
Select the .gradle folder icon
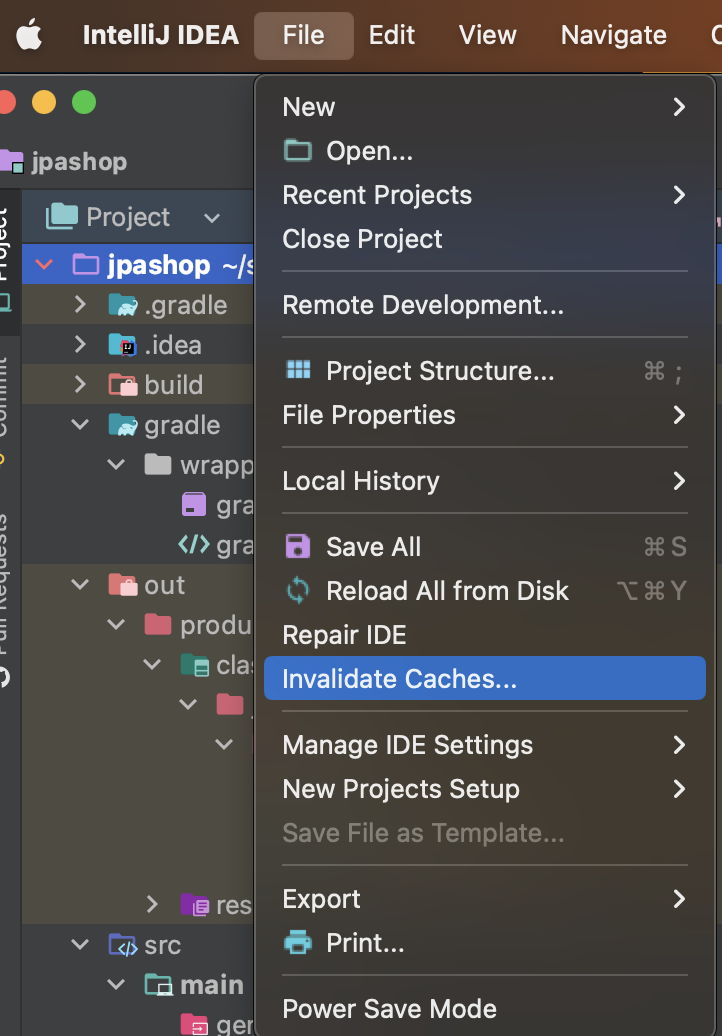[123, 305]
